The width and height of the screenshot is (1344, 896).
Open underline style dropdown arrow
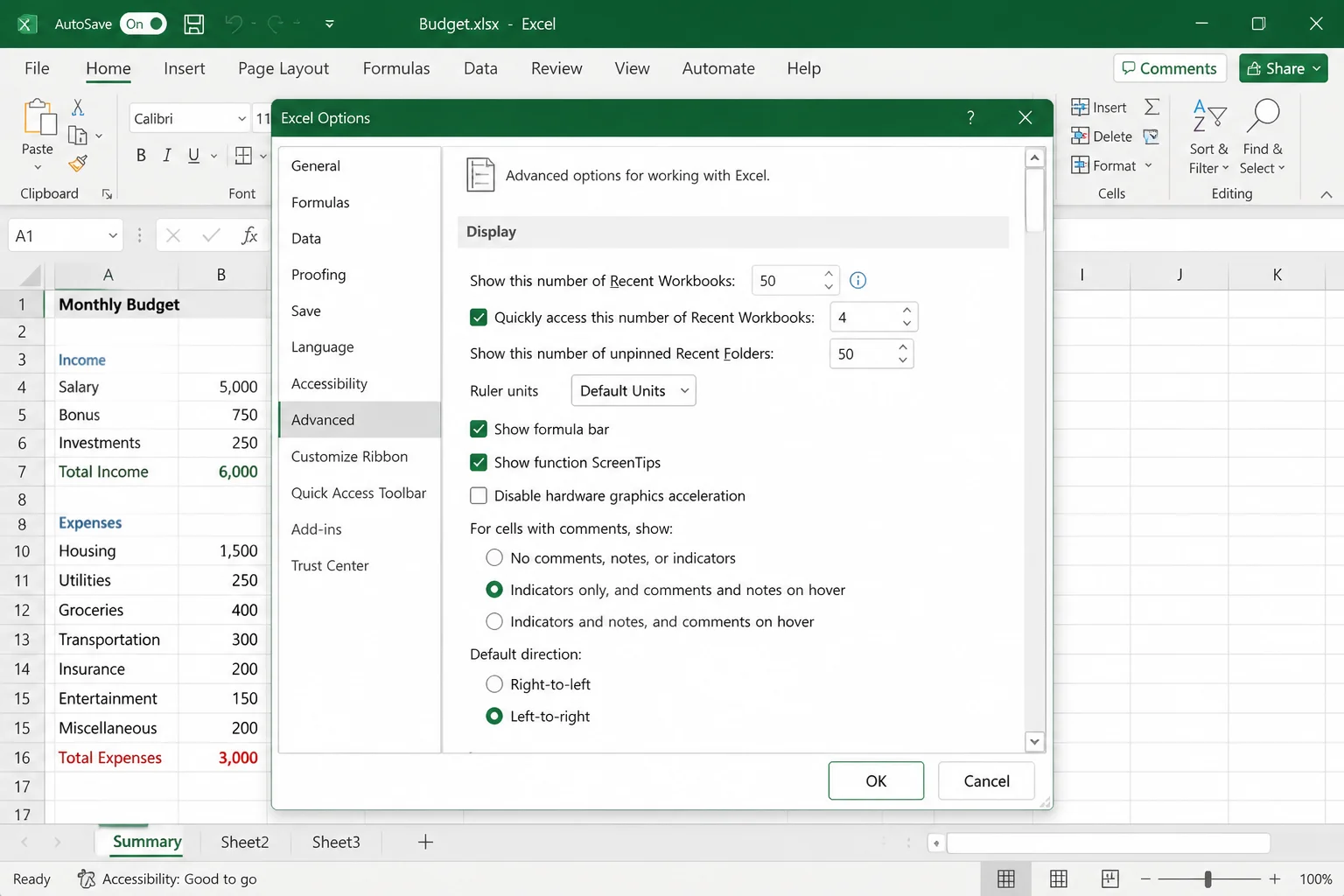pos(213,157)
